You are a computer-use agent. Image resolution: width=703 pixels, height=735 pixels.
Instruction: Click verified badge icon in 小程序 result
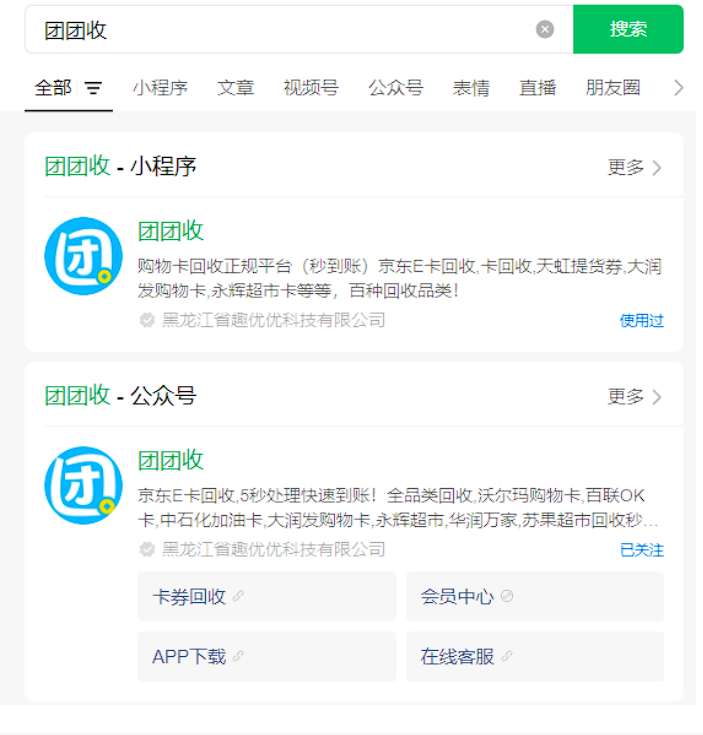[147, 320]
